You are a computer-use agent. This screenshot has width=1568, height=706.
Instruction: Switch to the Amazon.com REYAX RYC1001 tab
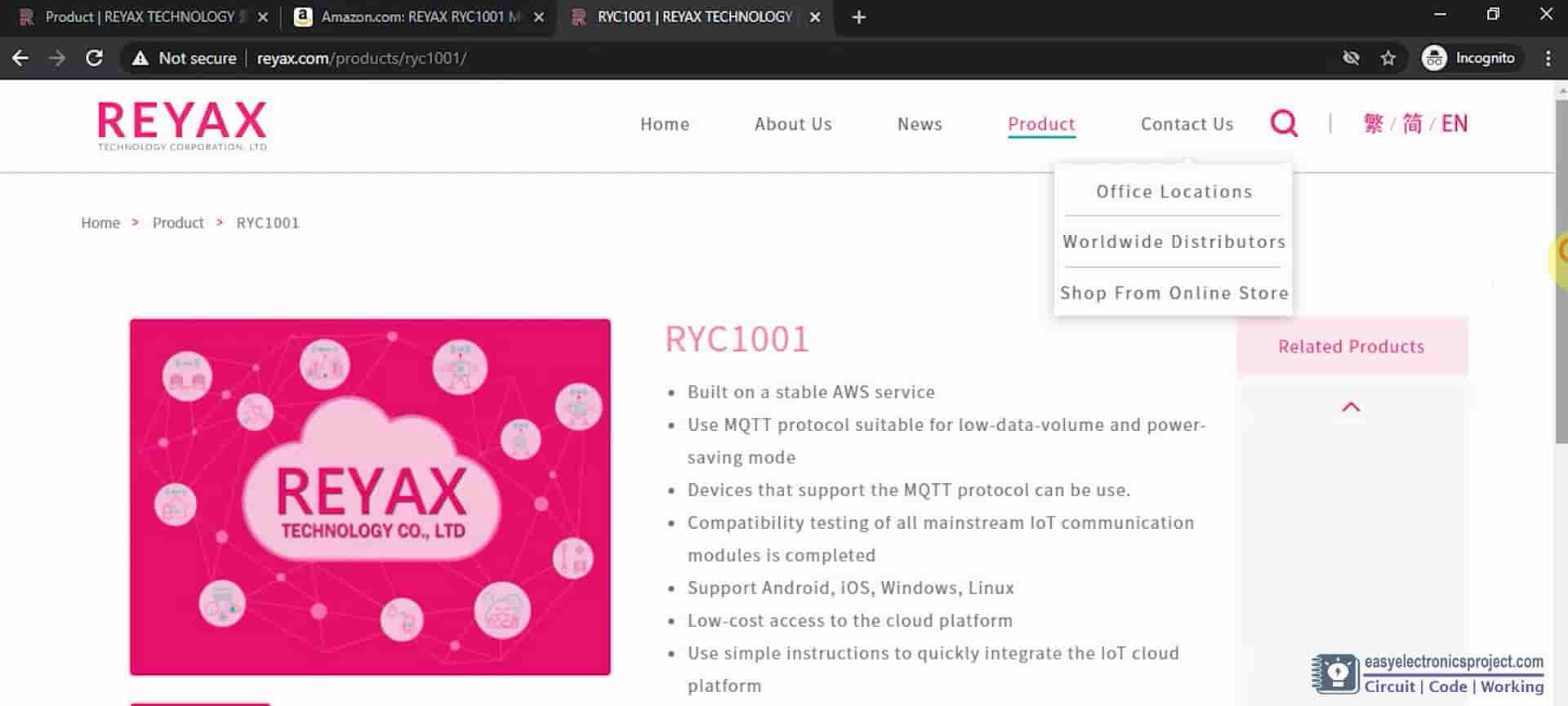coord(416,17)
